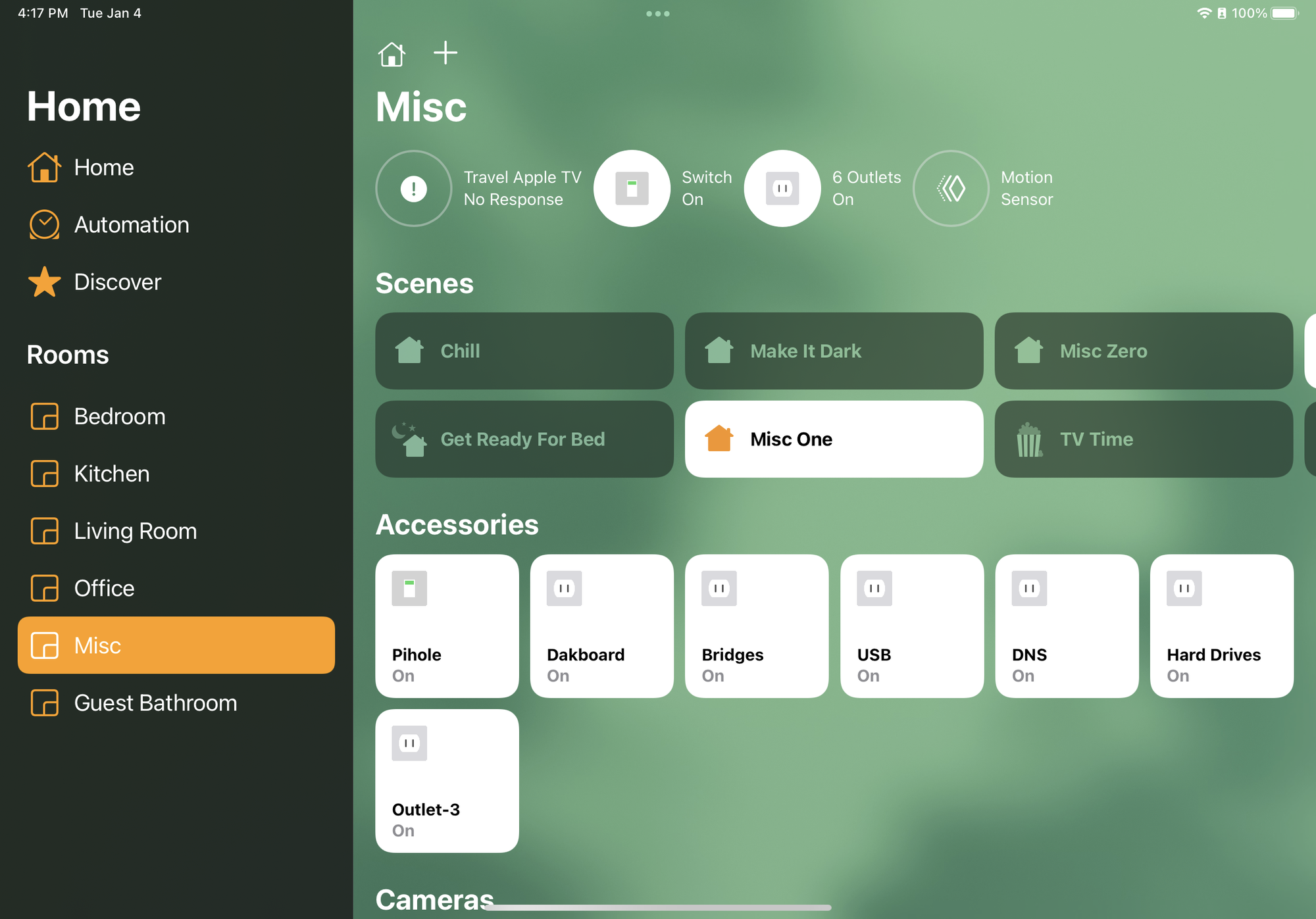Turn off the Hard Drives outlet
This screenshot has height=919, width=1316.
pyautogui.click(x=1221, y=626)
